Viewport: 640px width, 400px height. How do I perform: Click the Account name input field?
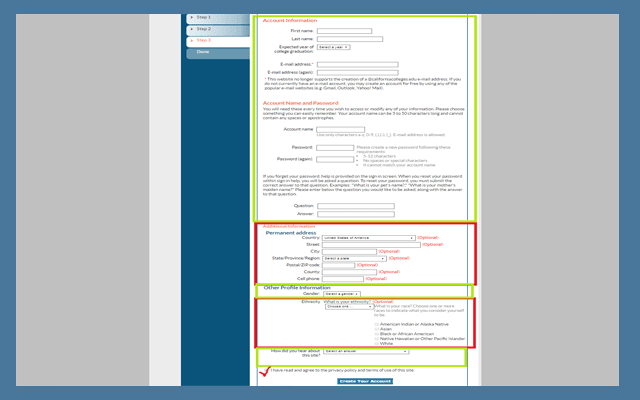pos(340,129)
